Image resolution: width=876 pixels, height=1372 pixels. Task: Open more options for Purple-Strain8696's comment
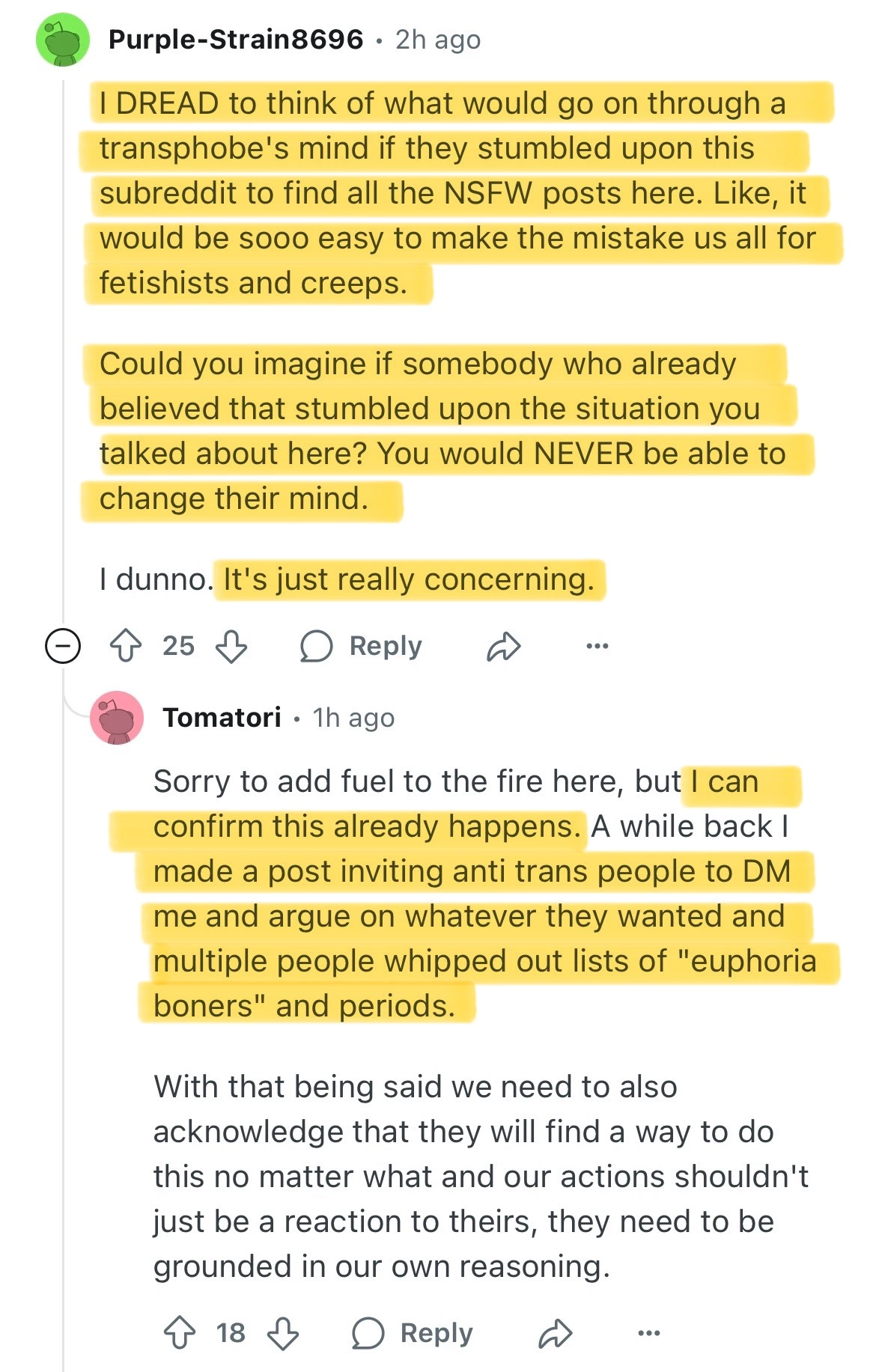point(597,646)
